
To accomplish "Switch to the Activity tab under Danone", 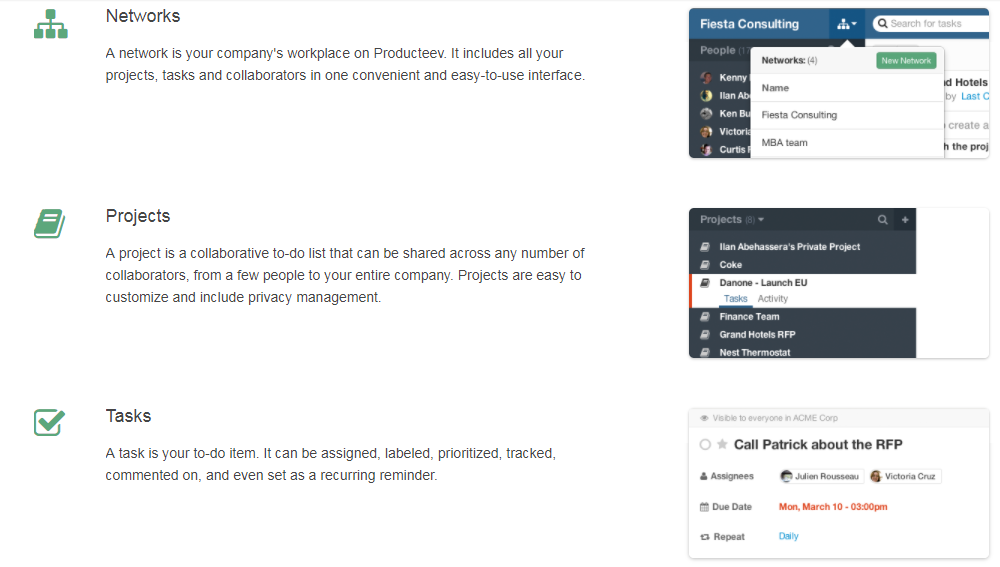I will click(x=773, y=299).
